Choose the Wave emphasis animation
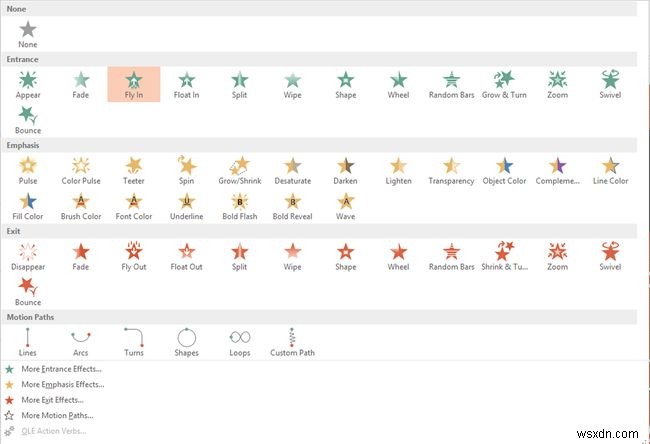This screenshot has width=650, height=444. 346,206
